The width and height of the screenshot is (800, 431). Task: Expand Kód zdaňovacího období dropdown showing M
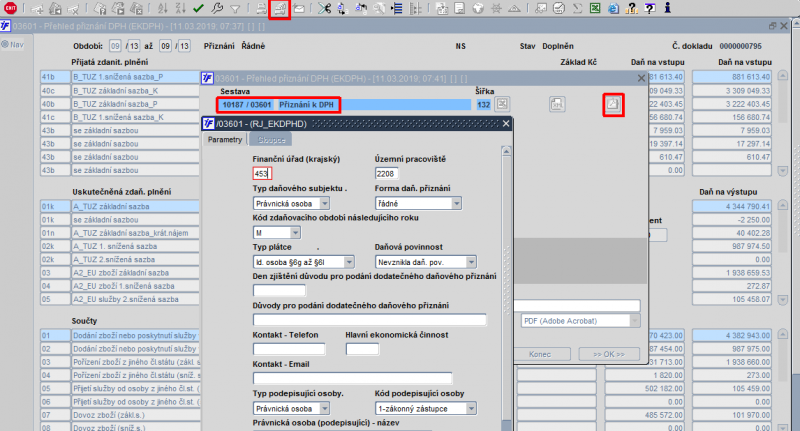coord(295,233)
